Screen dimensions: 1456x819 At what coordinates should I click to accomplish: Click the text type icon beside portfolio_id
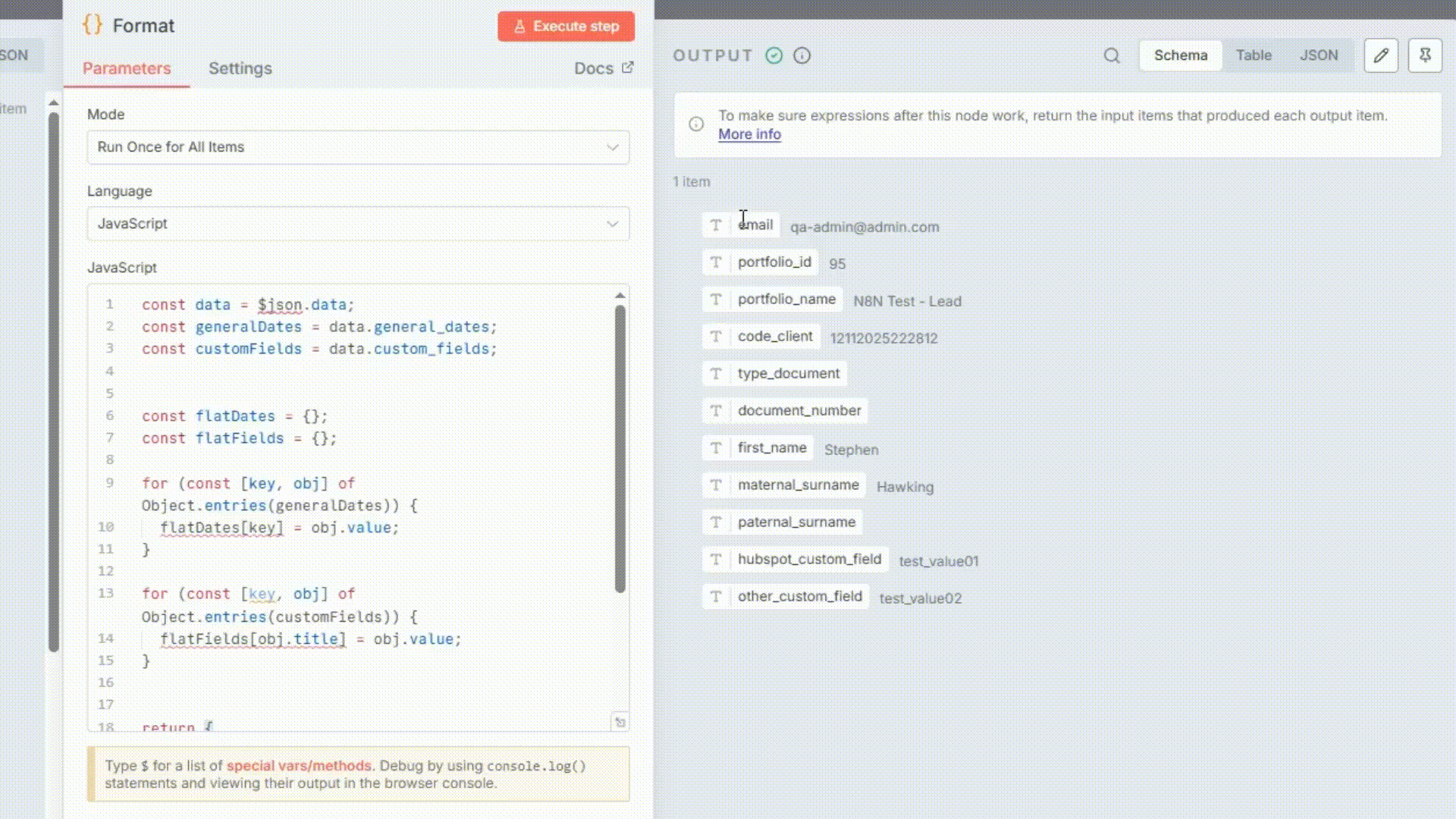pyautogui.click(x=715, y=262)
